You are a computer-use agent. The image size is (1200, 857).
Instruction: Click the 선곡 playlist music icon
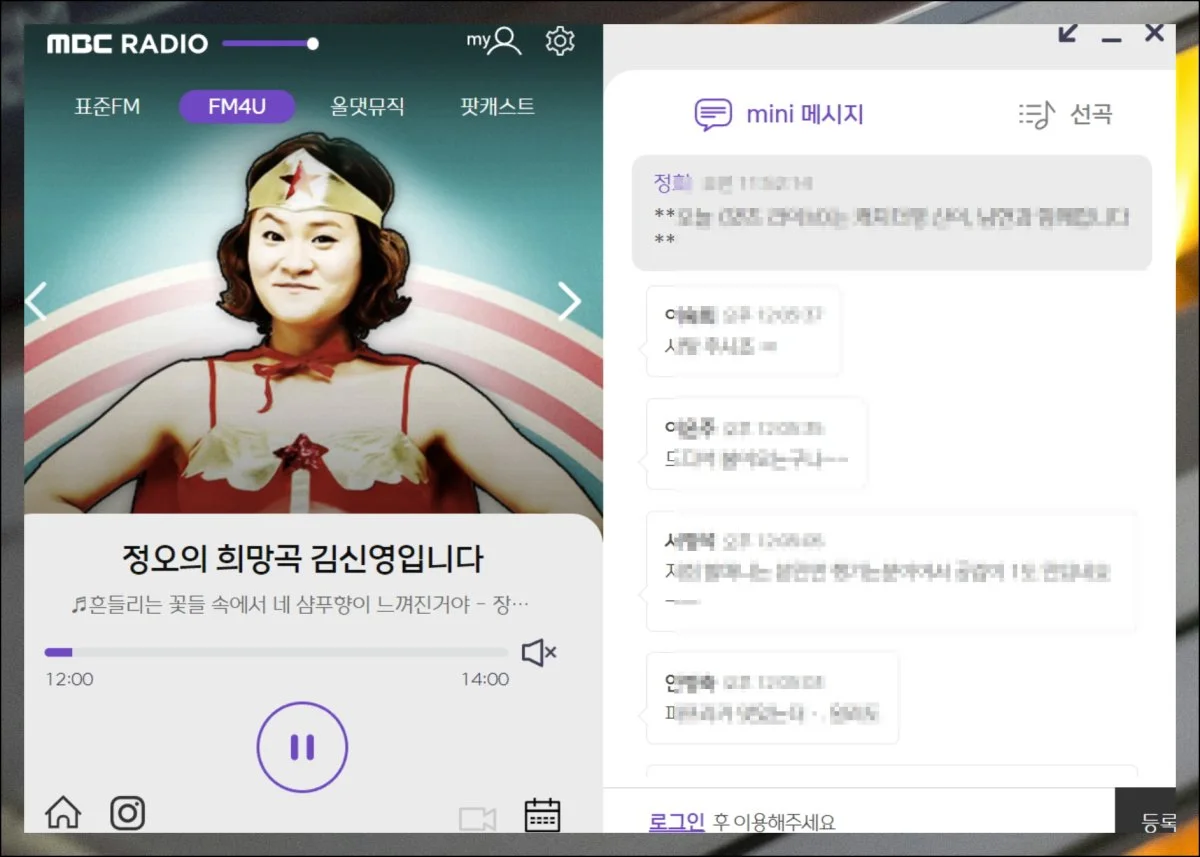click(x=1036, y=114)
